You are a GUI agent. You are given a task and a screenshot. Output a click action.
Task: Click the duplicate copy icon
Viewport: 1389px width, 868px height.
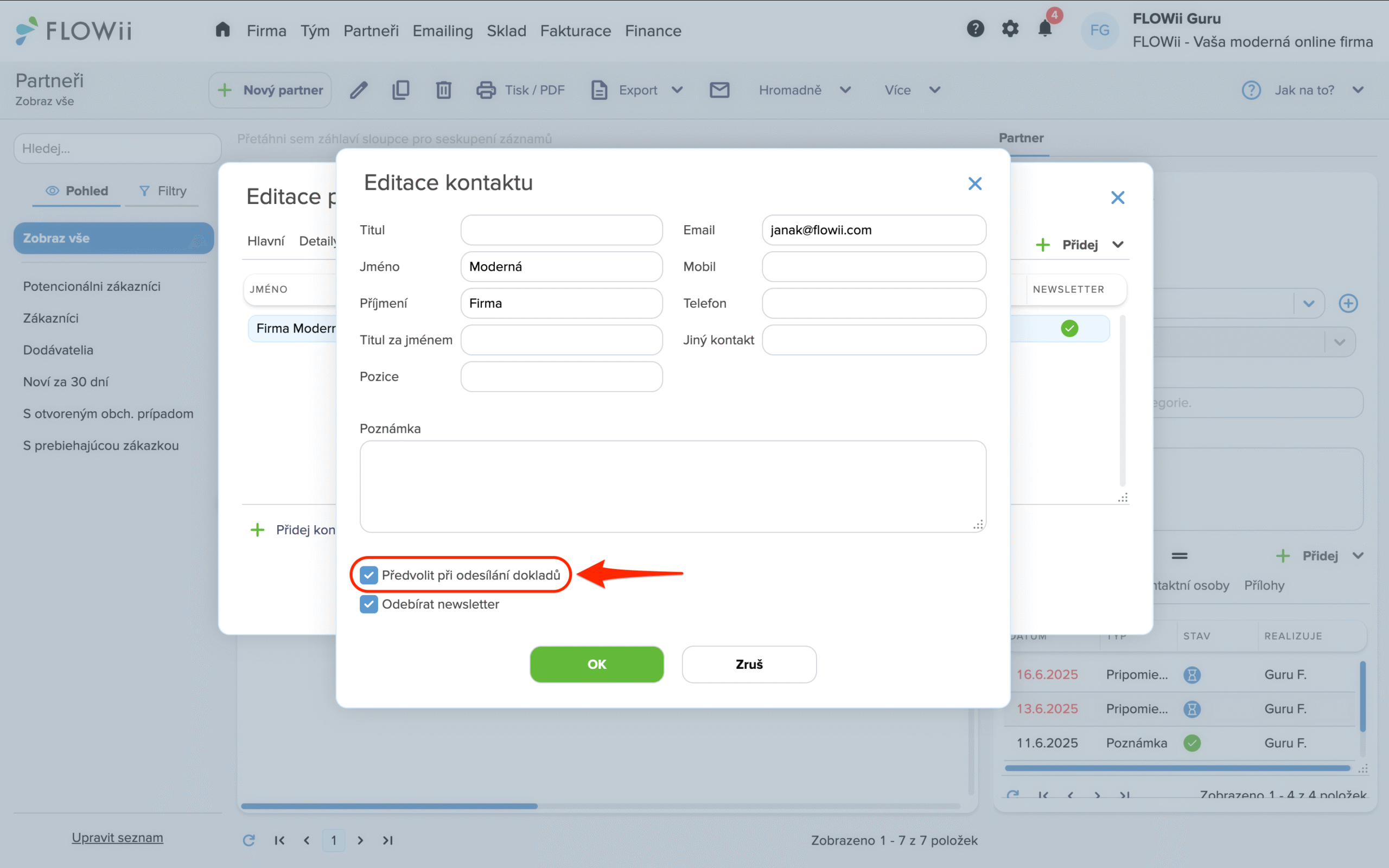(400, 90)
